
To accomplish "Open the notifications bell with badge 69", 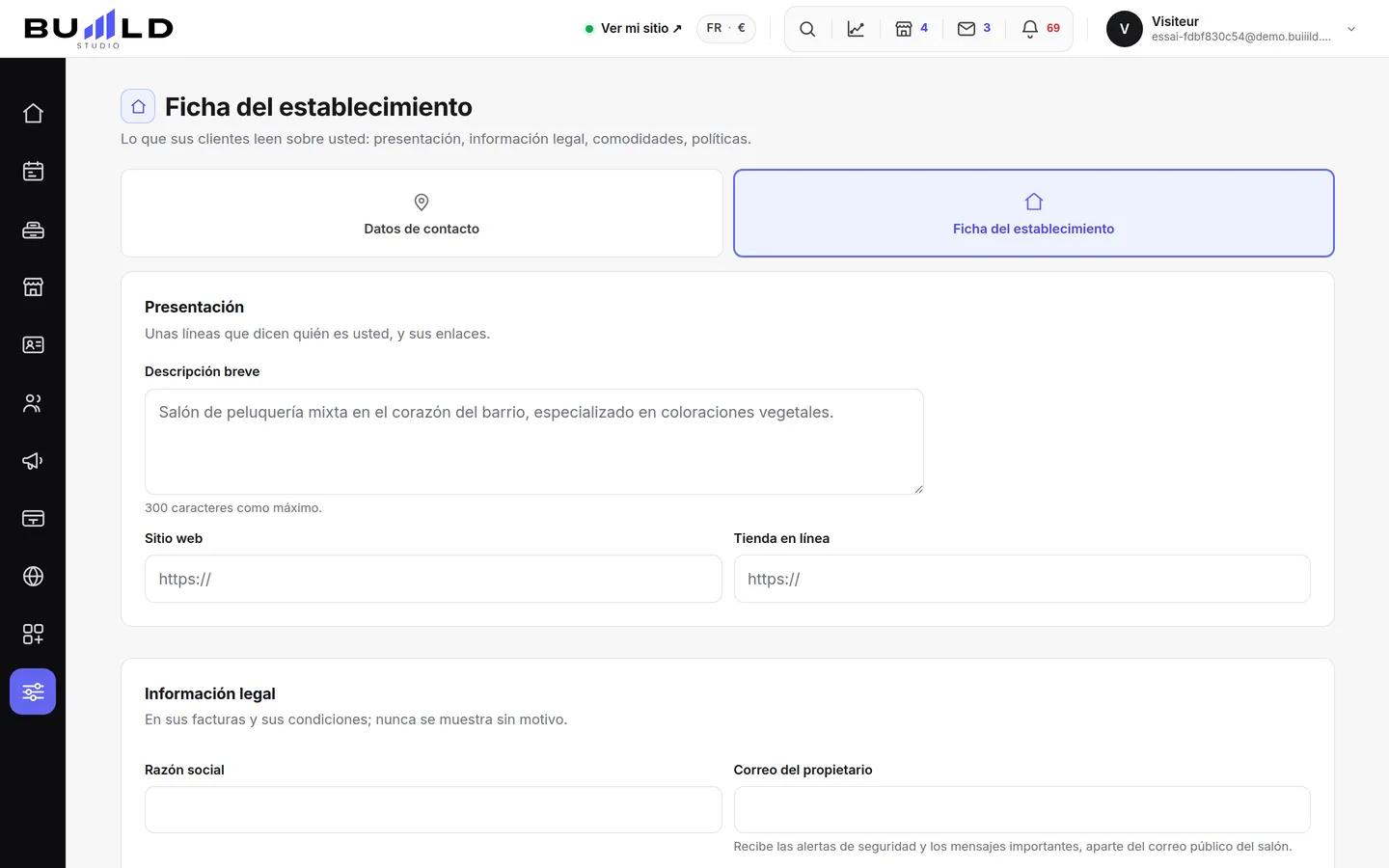I will pyautogui.click(x=1041, y=29).
